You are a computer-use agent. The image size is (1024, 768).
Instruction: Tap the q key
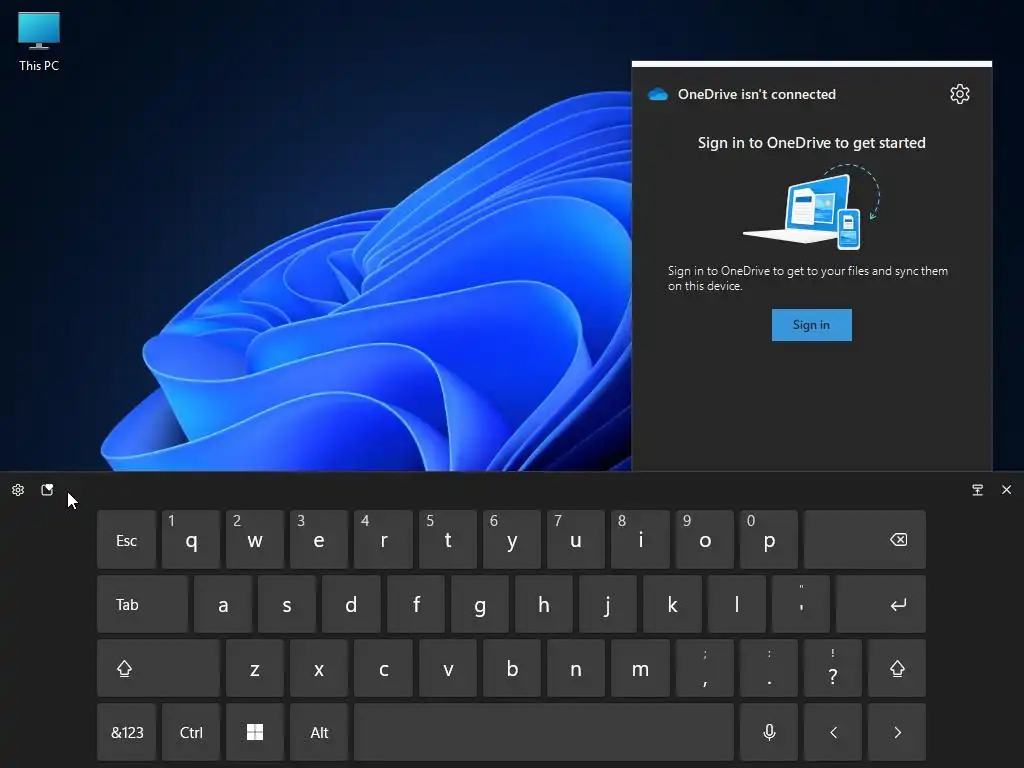coord(191,539)
